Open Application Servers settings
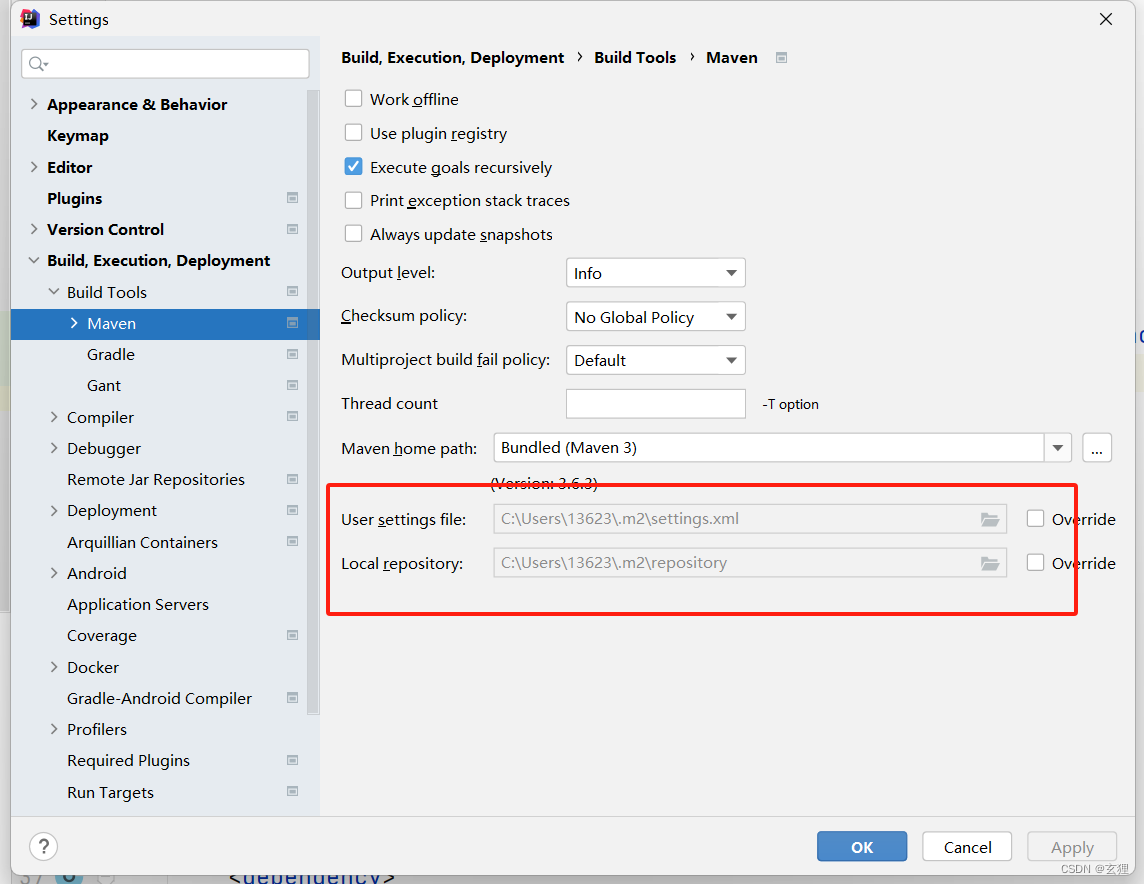This screenshot has height=884, width=1144. coord(138,605)
